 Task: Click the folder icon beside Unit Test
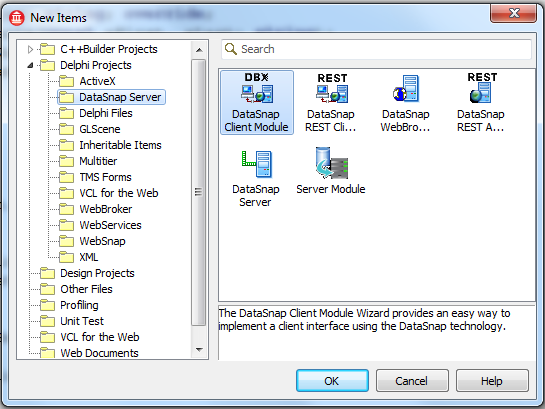(x=47, y=321)
